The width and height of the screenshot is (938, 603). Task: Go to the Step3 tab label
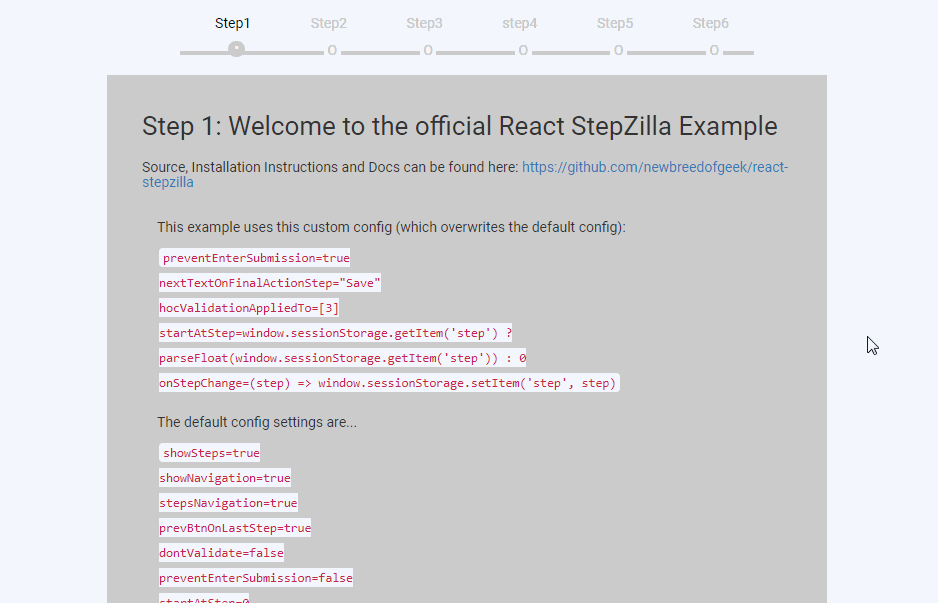[x=424, y=23]
